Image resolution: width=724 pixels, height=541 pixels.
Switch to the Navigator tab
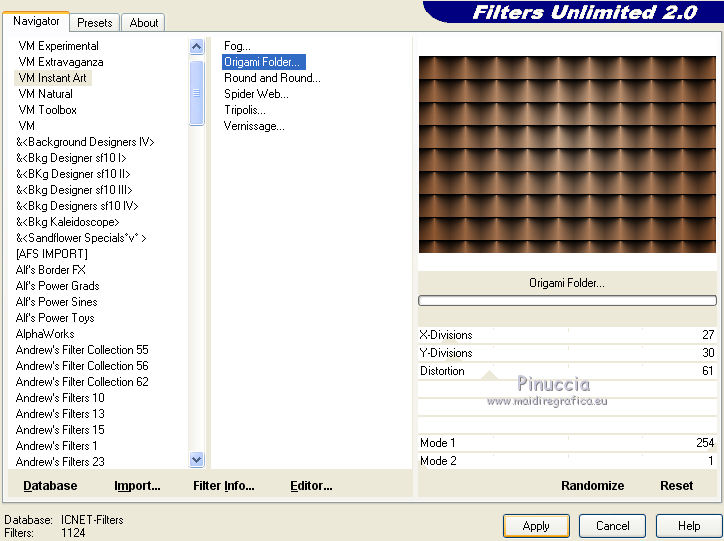[x=36, y=21]
